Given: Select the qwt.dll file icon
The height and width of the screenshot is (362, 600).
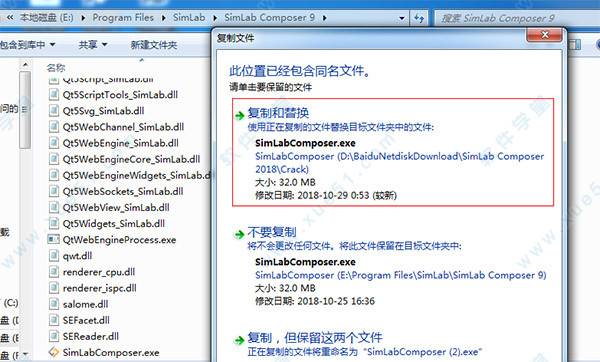Looking at the screenshot, I should pyautogui.click(x=54, y=256).
